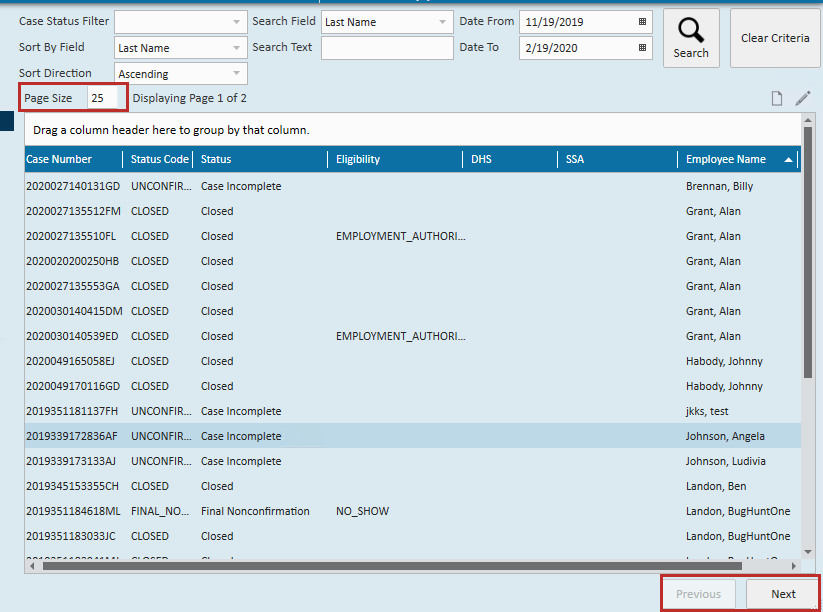
Task: Click the horizontal scrollbar thumb
Action: coord(392,566)
